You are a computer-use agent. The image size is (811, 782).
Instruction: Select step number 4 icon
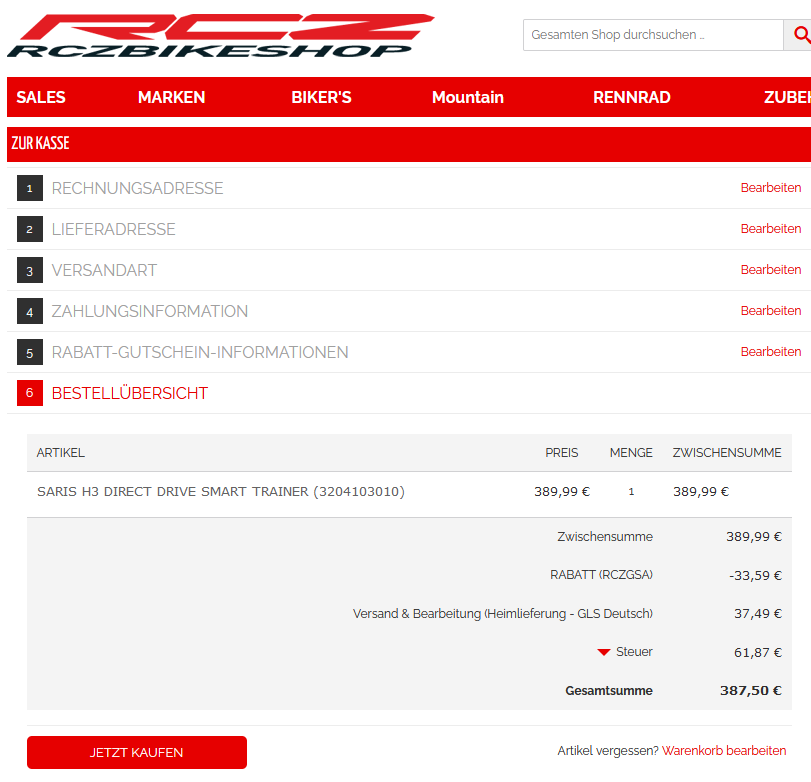30,311
